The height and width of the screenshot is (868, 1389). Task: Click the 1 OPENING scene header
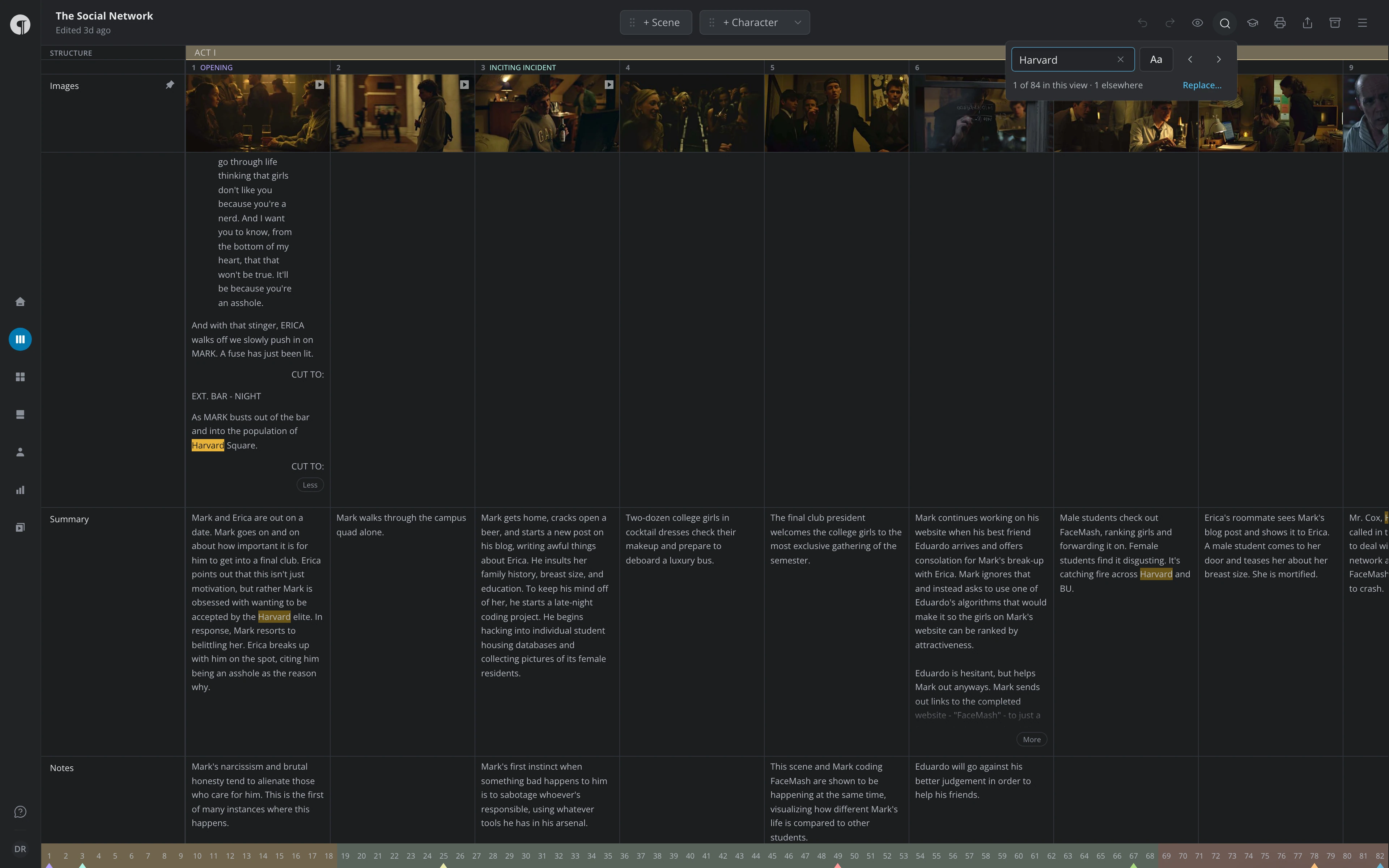tap(258, 67)
